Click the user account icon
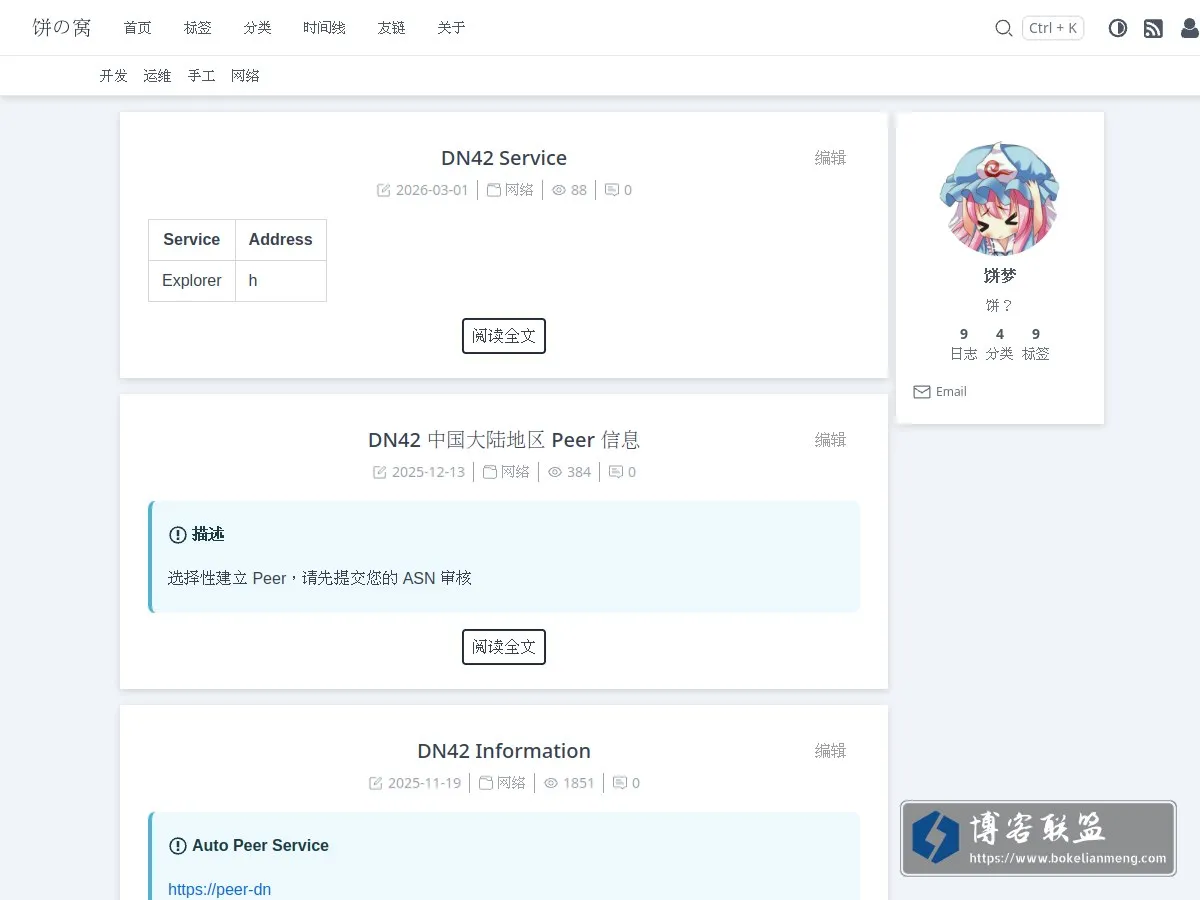The height and width of the screenshot is (900, 1200). (x=1190, y=28)
